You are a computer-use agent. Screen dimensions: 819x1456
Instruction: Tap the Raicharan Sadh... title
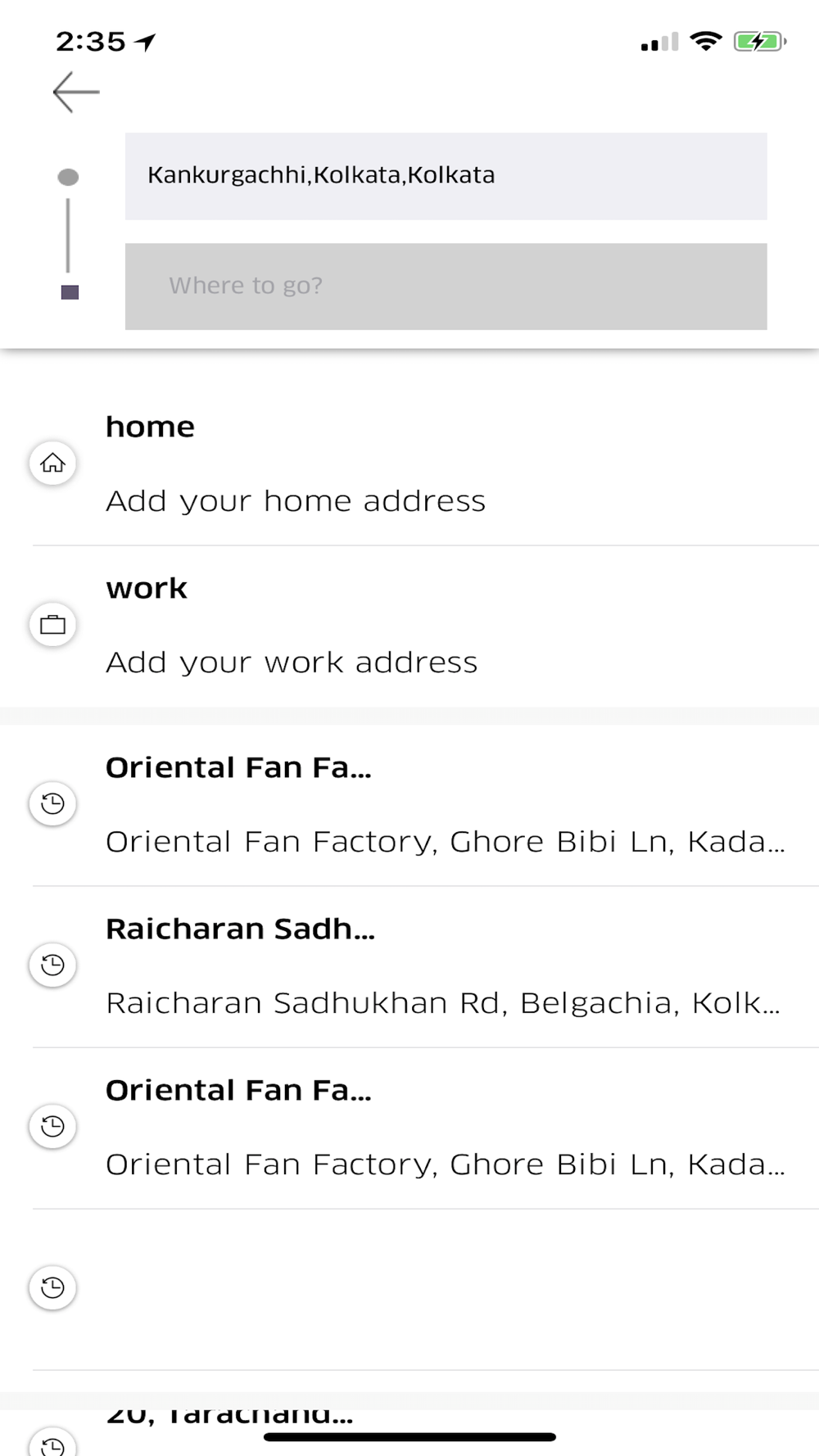[241, 929]
